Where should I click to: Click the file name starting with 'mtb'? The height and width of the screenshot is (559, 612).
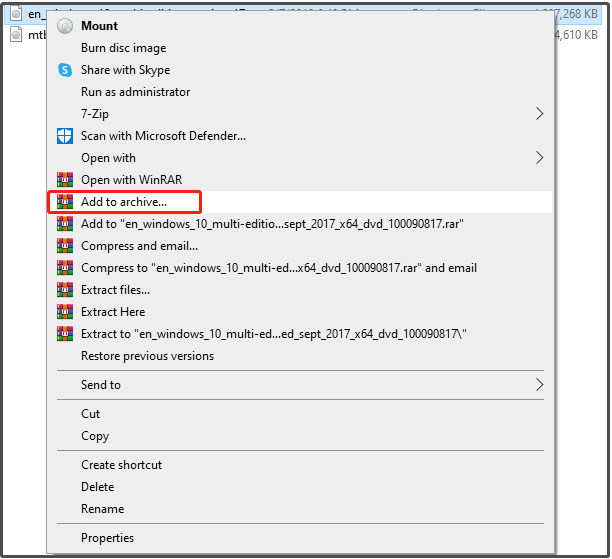(37, 35)
